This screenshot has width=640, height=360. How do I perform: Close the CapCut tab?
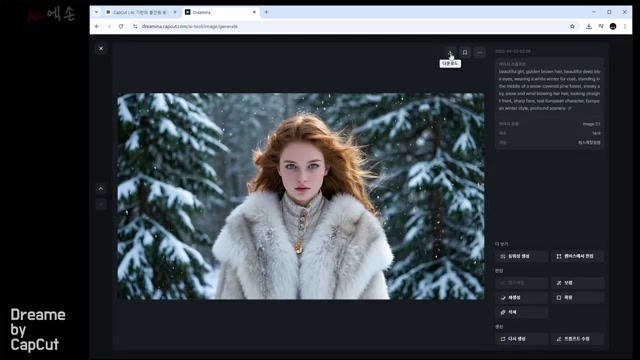175,12
